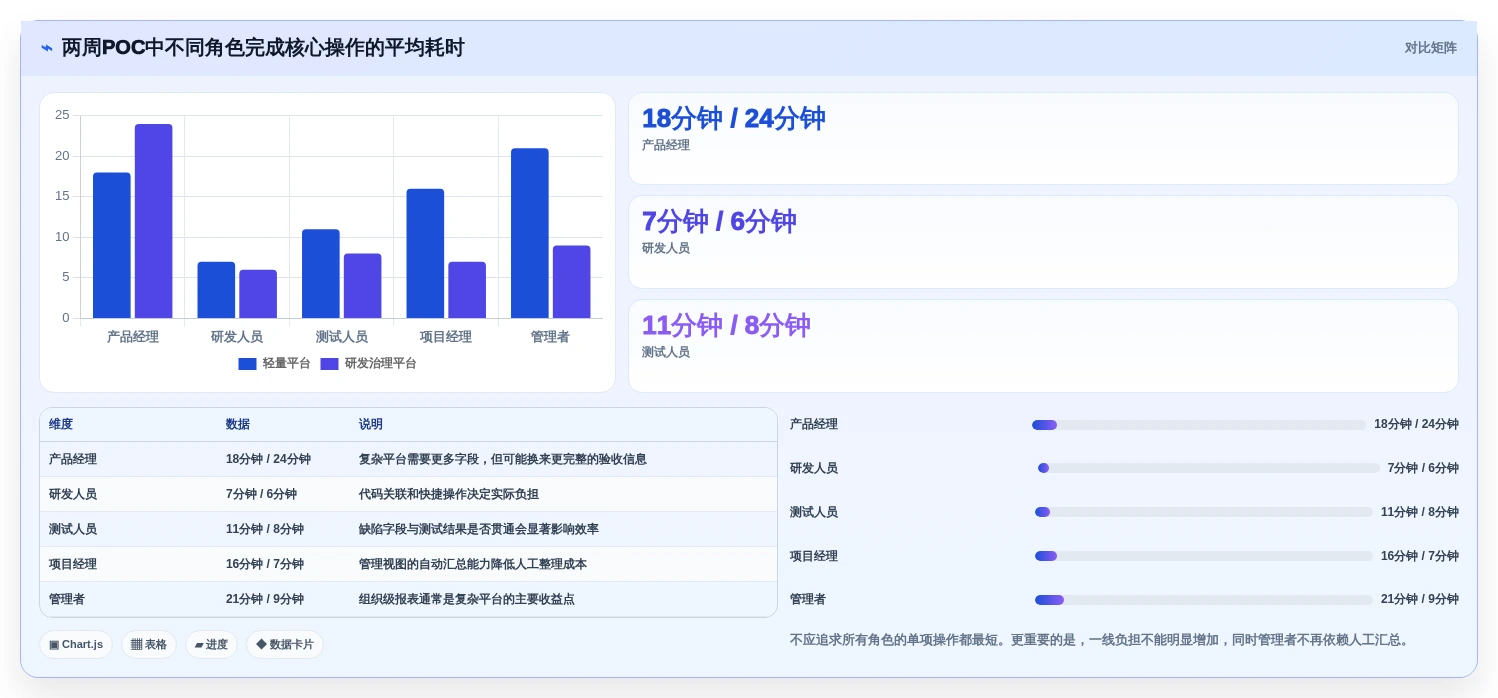Click the footnote beginning 不应追求所有角色
Screen dimensions: 1498x698
[x=1101, y=640]
